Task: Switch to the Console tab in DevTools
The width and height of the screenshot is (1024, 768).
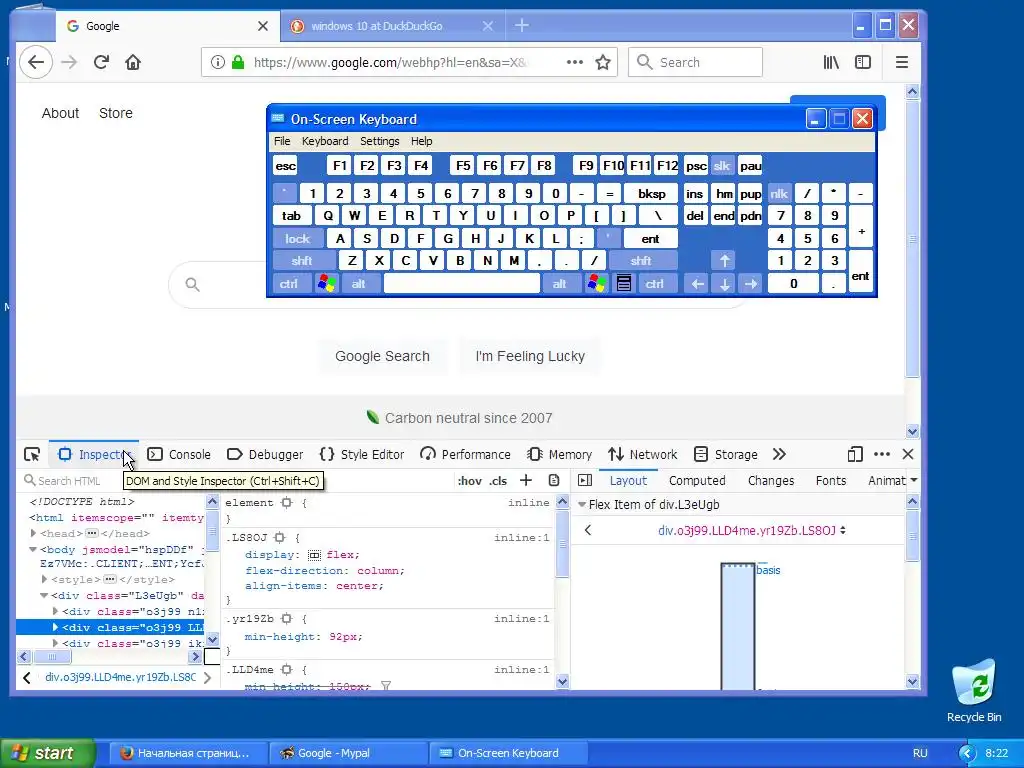Action: click(x=178, y=455)
